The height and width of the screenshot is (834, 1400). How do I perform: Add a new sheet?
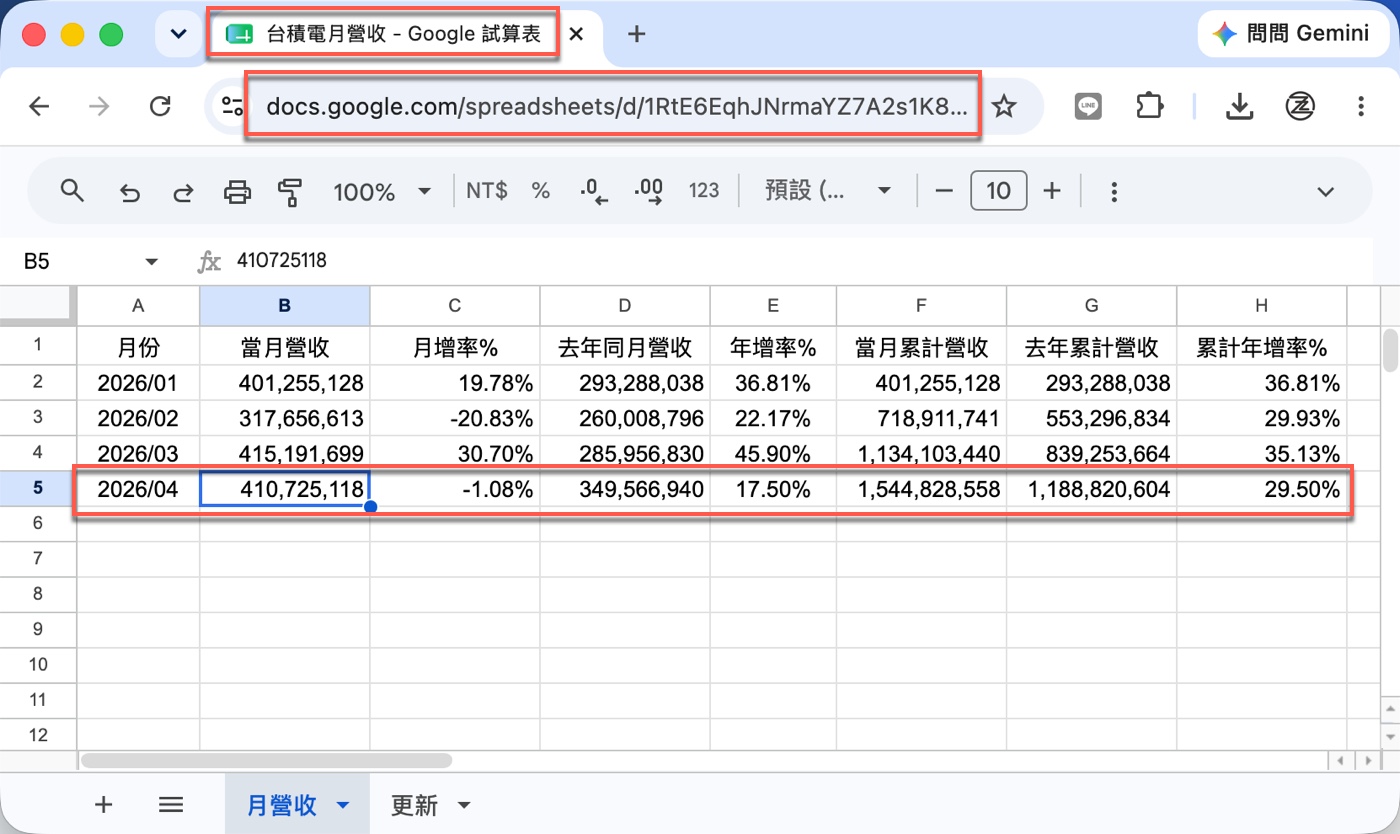(103, 804)
